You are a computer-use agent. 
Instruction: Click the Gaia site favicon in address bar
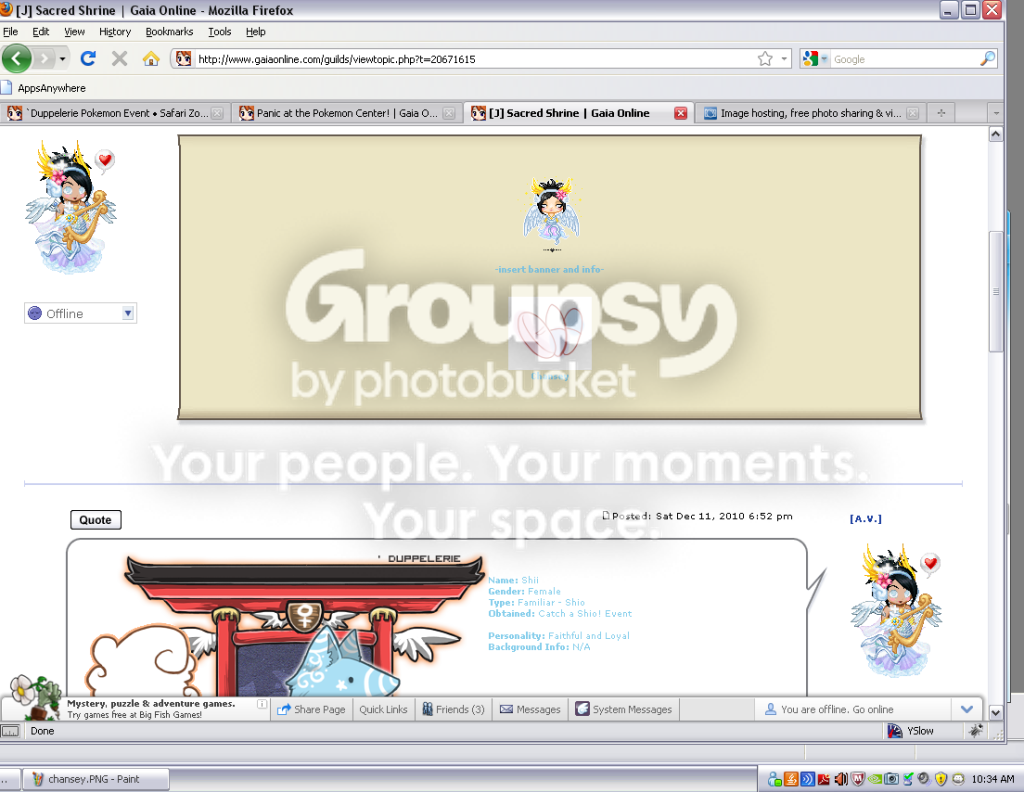(x=184, y=59)
